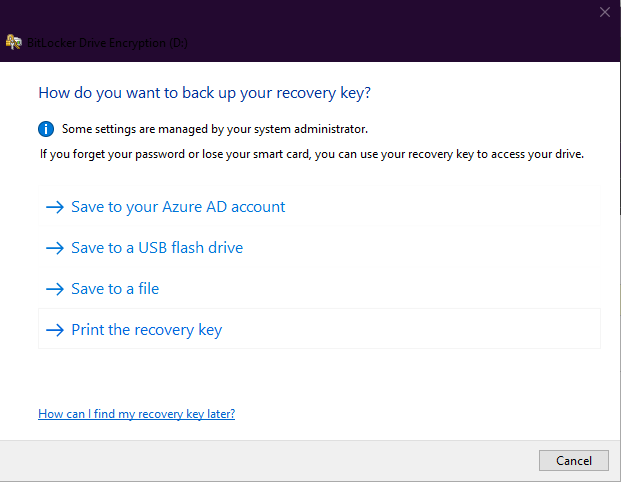Click the blue information icon
The width and height of the screenshot is (621, 482).
tap(46, 129)
